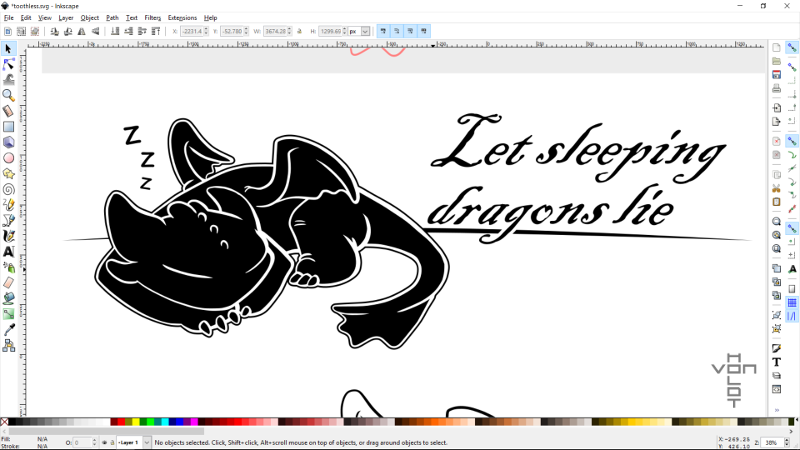Select the Color Picker dropper tool

coord(8,330)
